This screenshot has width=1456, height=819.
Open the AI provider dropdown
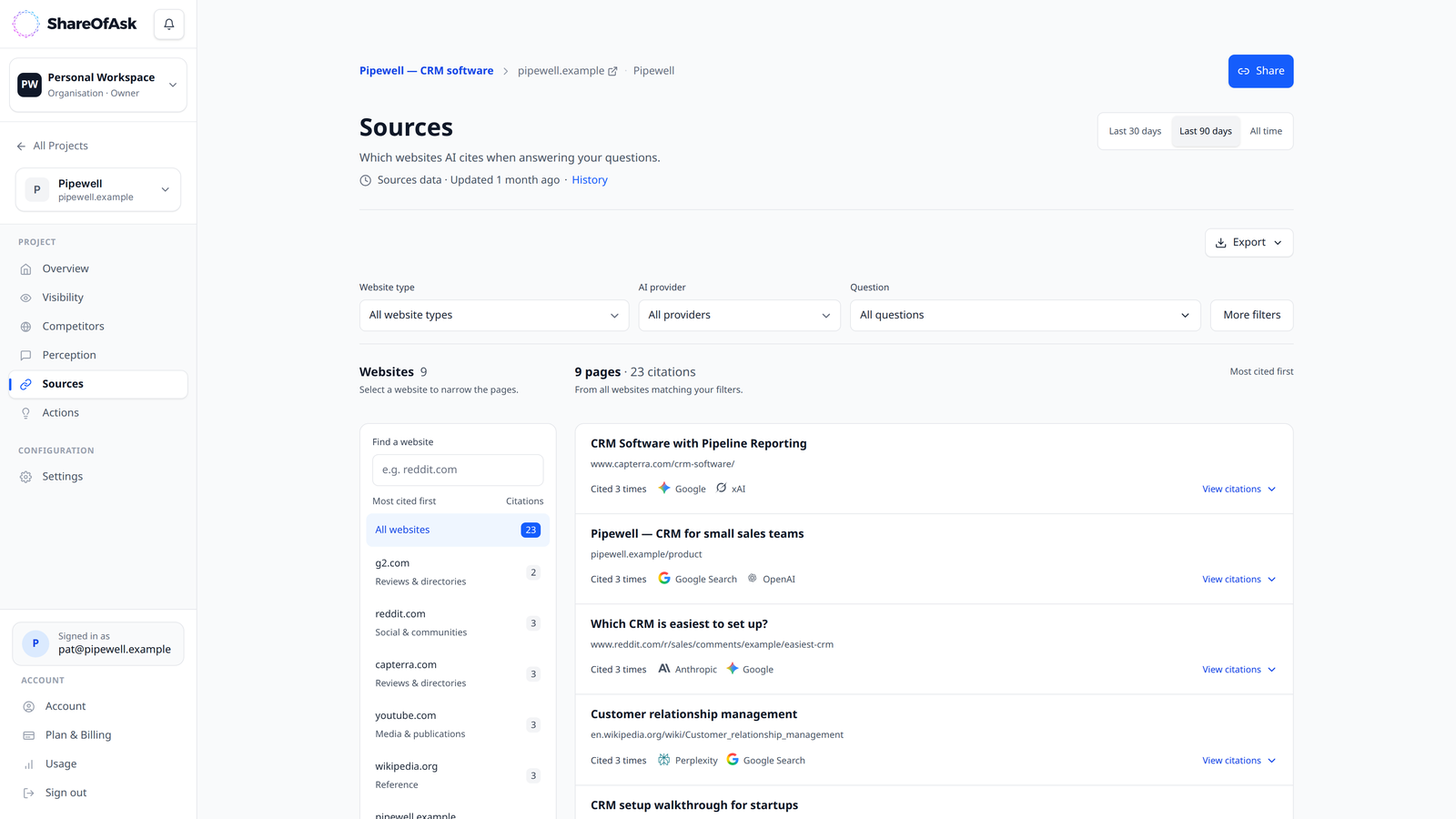739,316
